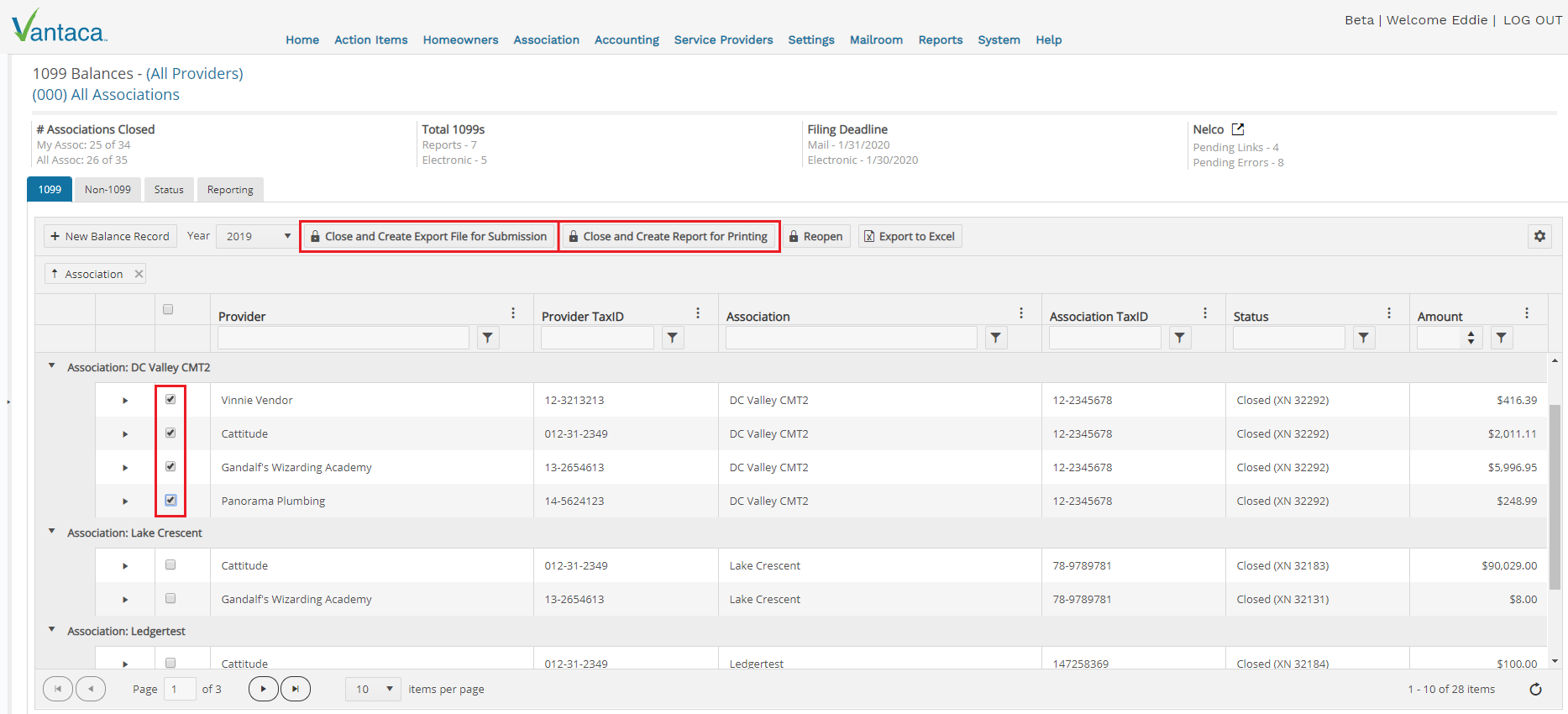Collapse the DC Valley CMT2 group

click(52, 366)
